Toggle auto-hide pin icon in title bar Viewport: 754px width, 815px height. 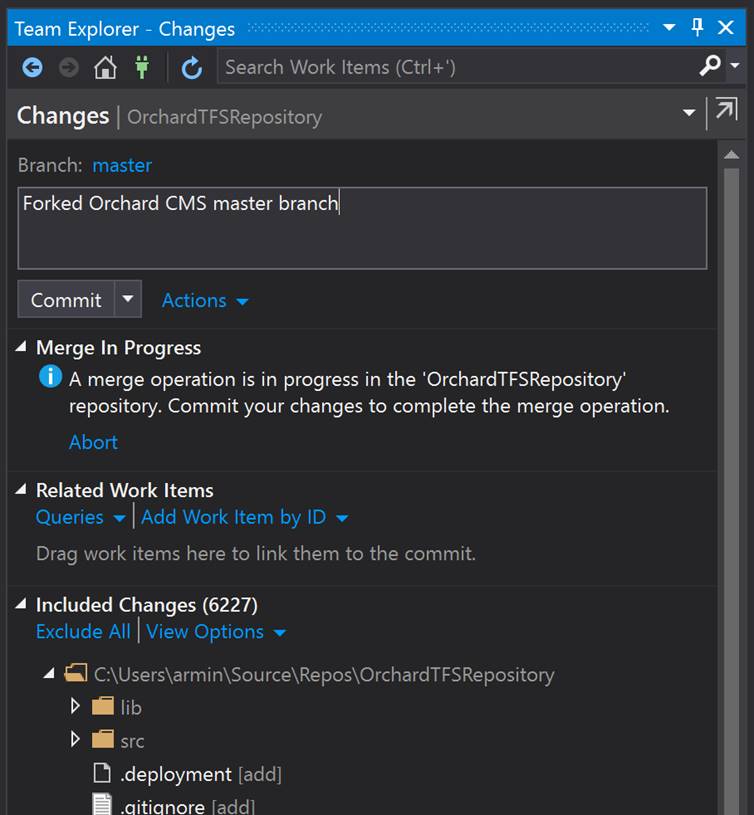697,27
